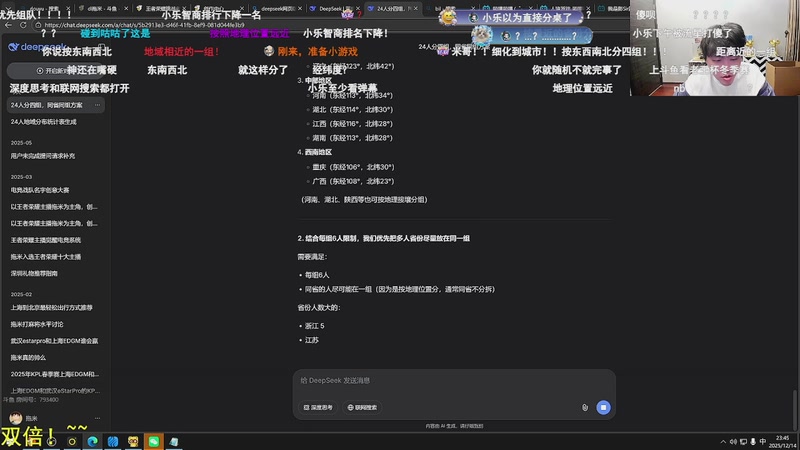Click the 2025-03 date group label
This screenshot has height=450, width=800.
pos(21,177)
